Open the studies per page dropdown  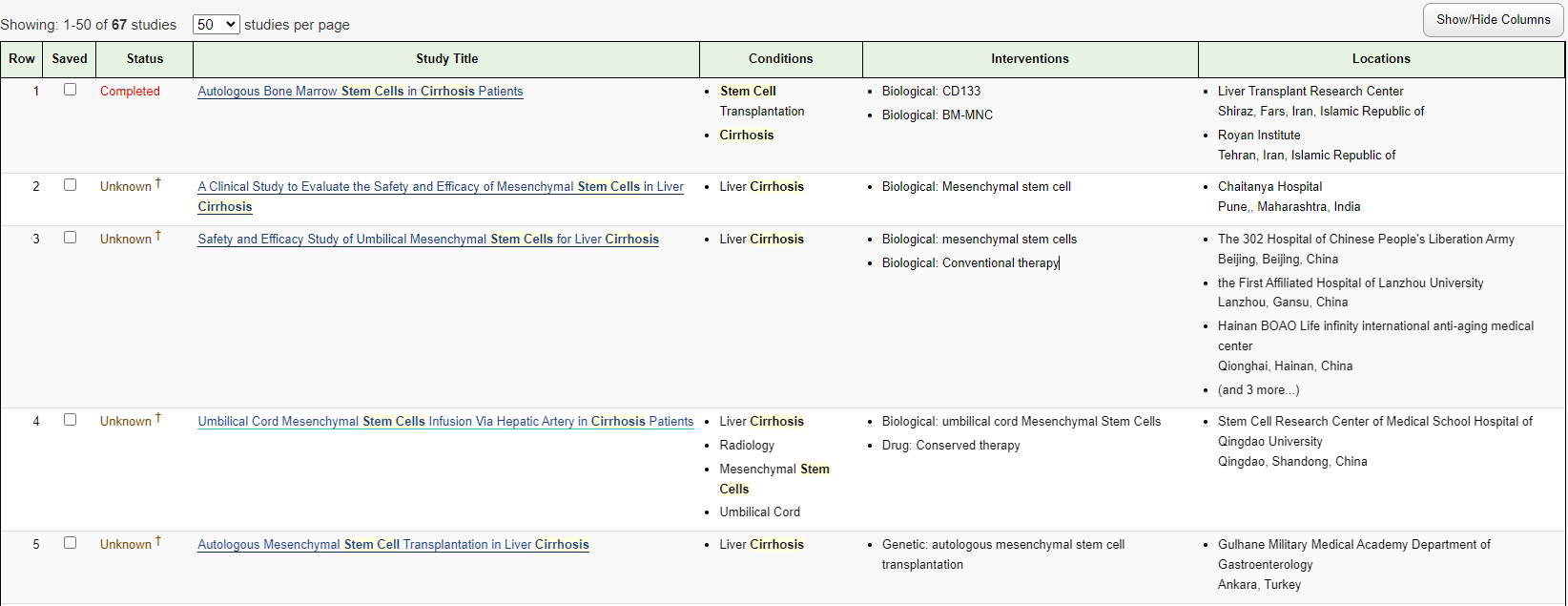point(216,25)
